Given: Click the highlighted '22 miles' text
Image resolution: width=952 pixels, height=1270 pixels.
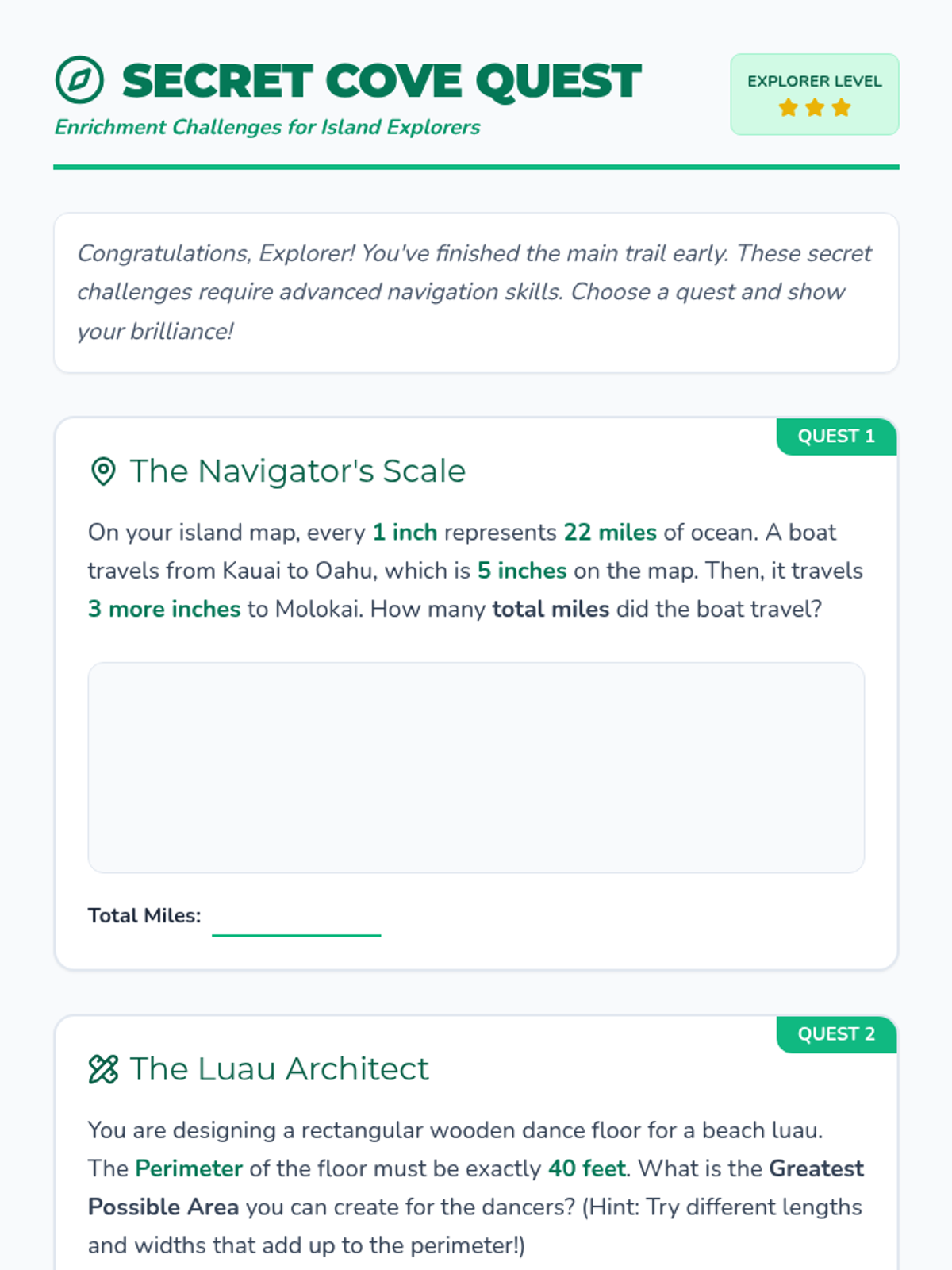Looking at the screenshot, I should coord(610,532).
